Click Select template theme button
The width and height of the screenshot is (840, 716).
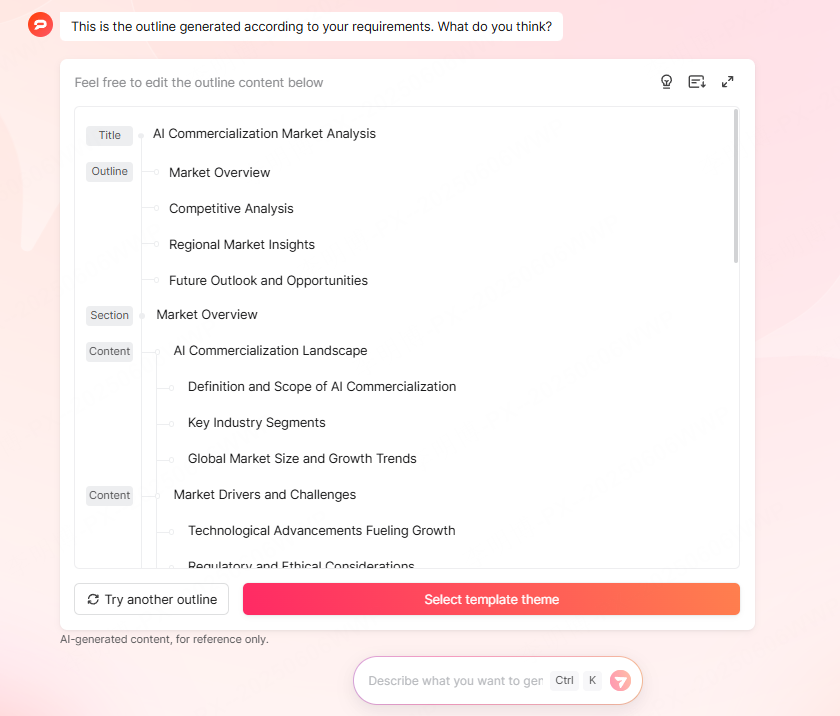(491, 600)
